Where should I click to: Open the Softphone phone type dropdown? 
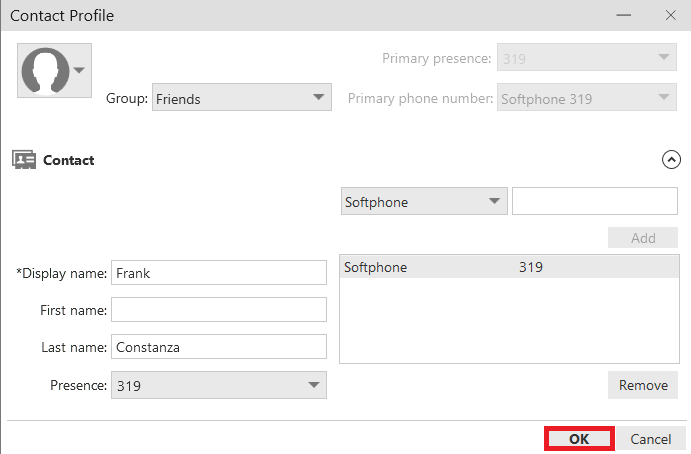click(424, 201)
